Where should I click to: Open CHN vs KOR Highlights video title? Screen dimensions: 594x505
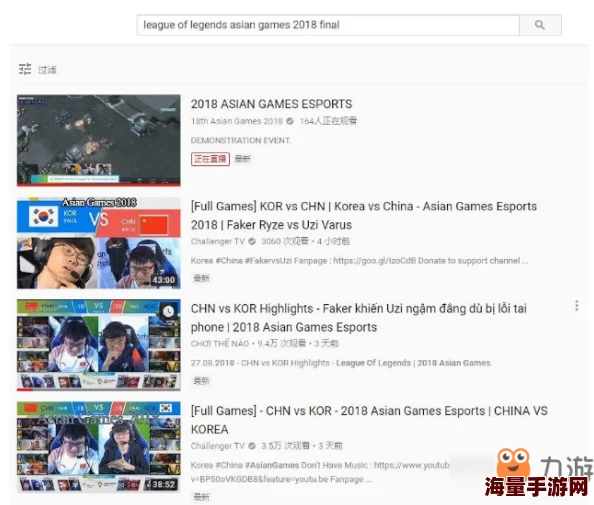click(359, 317)
